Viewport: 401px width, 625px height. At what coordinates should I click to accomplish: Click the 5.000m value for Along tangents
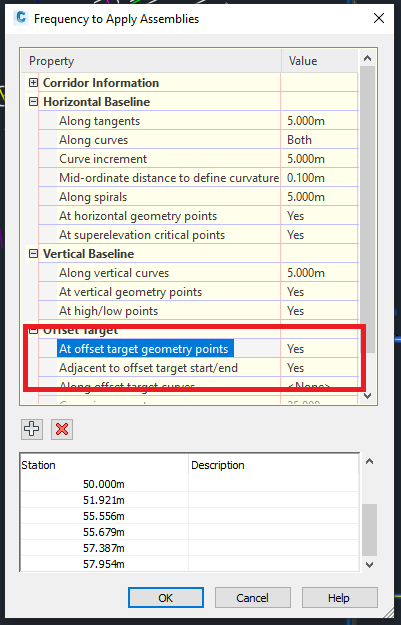(x=306, y=121)
